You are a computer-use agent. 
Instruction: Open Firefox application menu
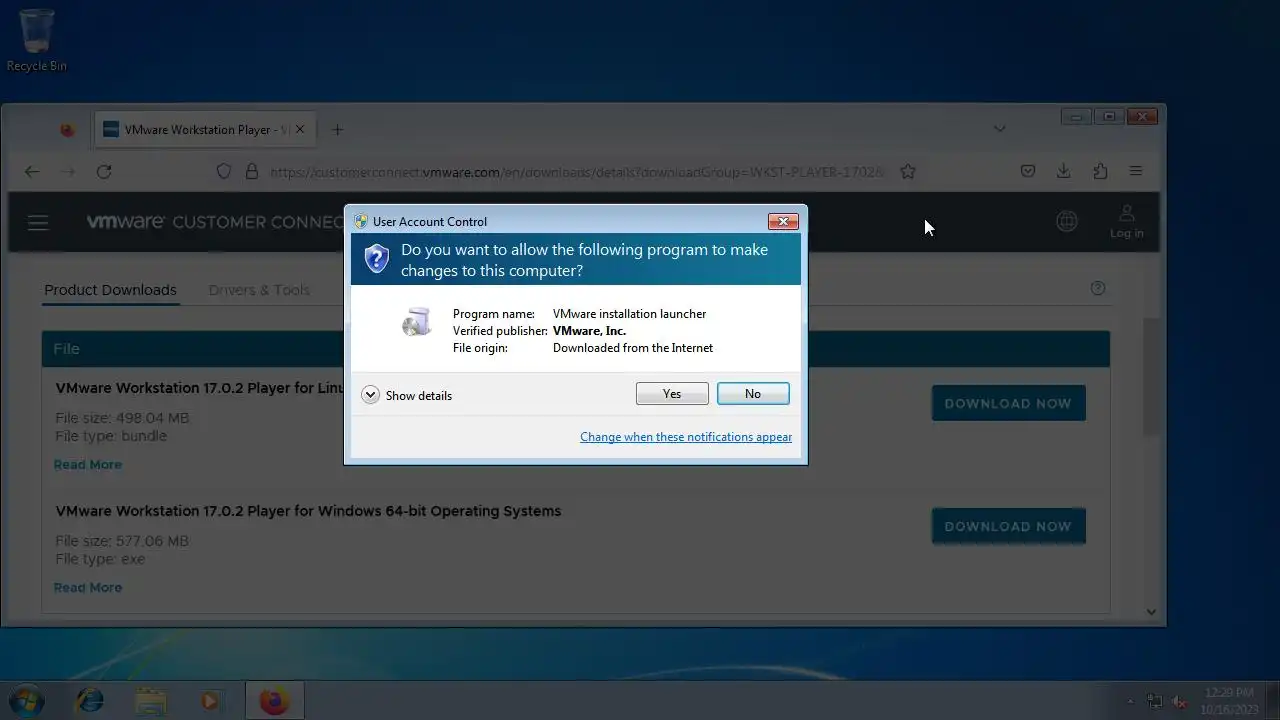pyautogui.click(x=1136, y=172)
